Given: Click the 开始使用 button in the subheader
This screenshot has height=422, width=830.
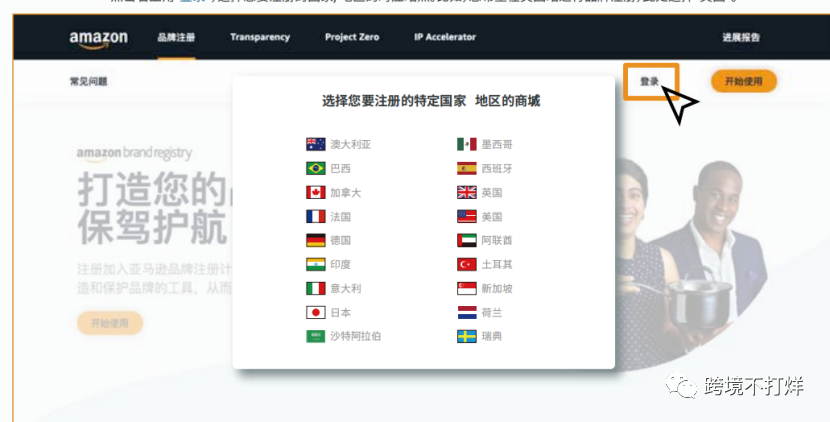Looking at the screenshot, I should click(x=744, y=81).
